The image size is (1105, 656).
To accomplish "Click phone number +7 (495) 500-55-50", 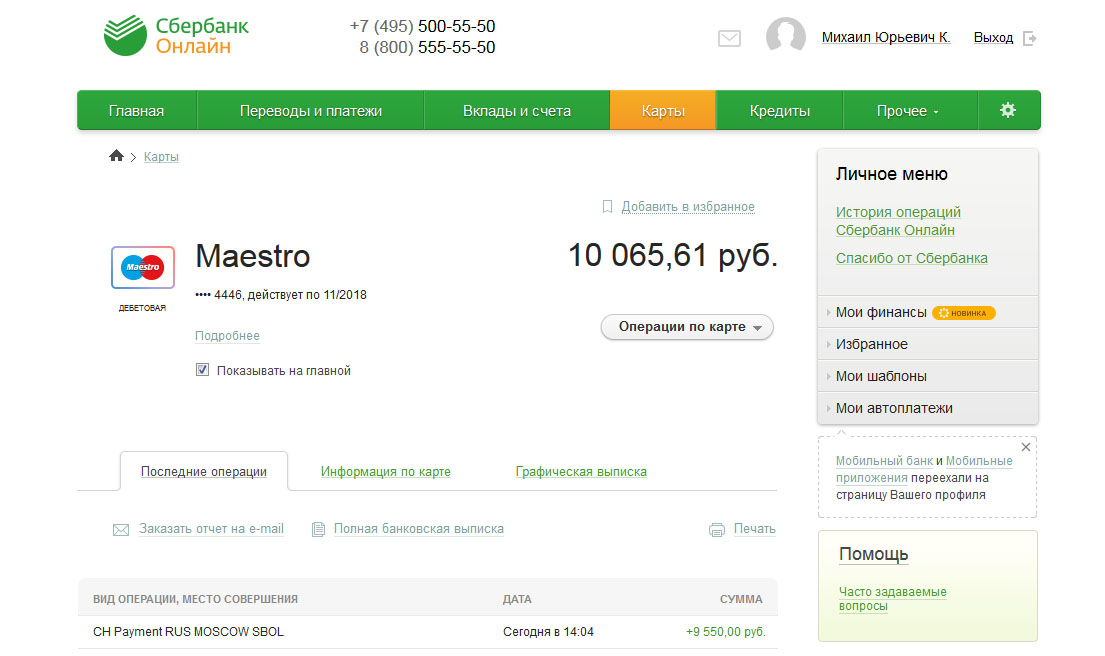I will coord(423,26).
